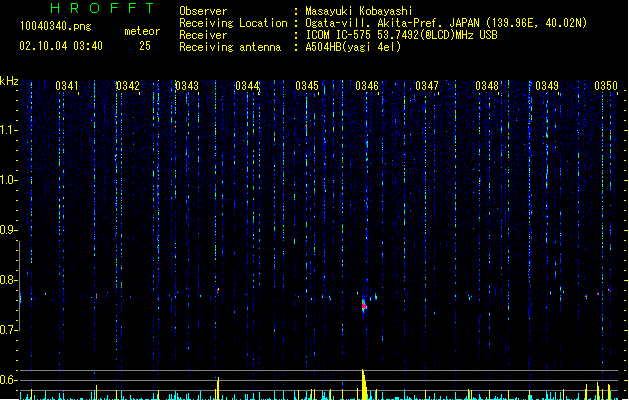
Task: Select the ICOM IC-575 receiver text
Action: (402, 35)
